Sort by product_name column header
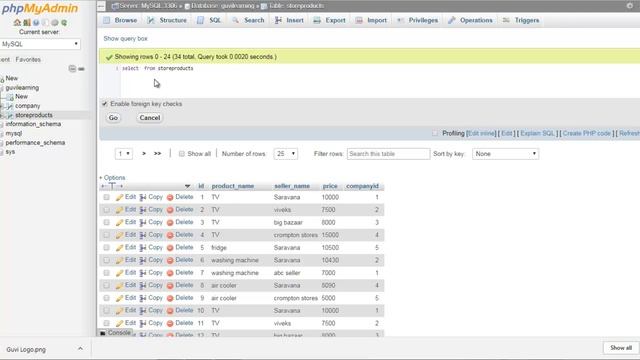640x360 pixels. (x=233, y=186)
